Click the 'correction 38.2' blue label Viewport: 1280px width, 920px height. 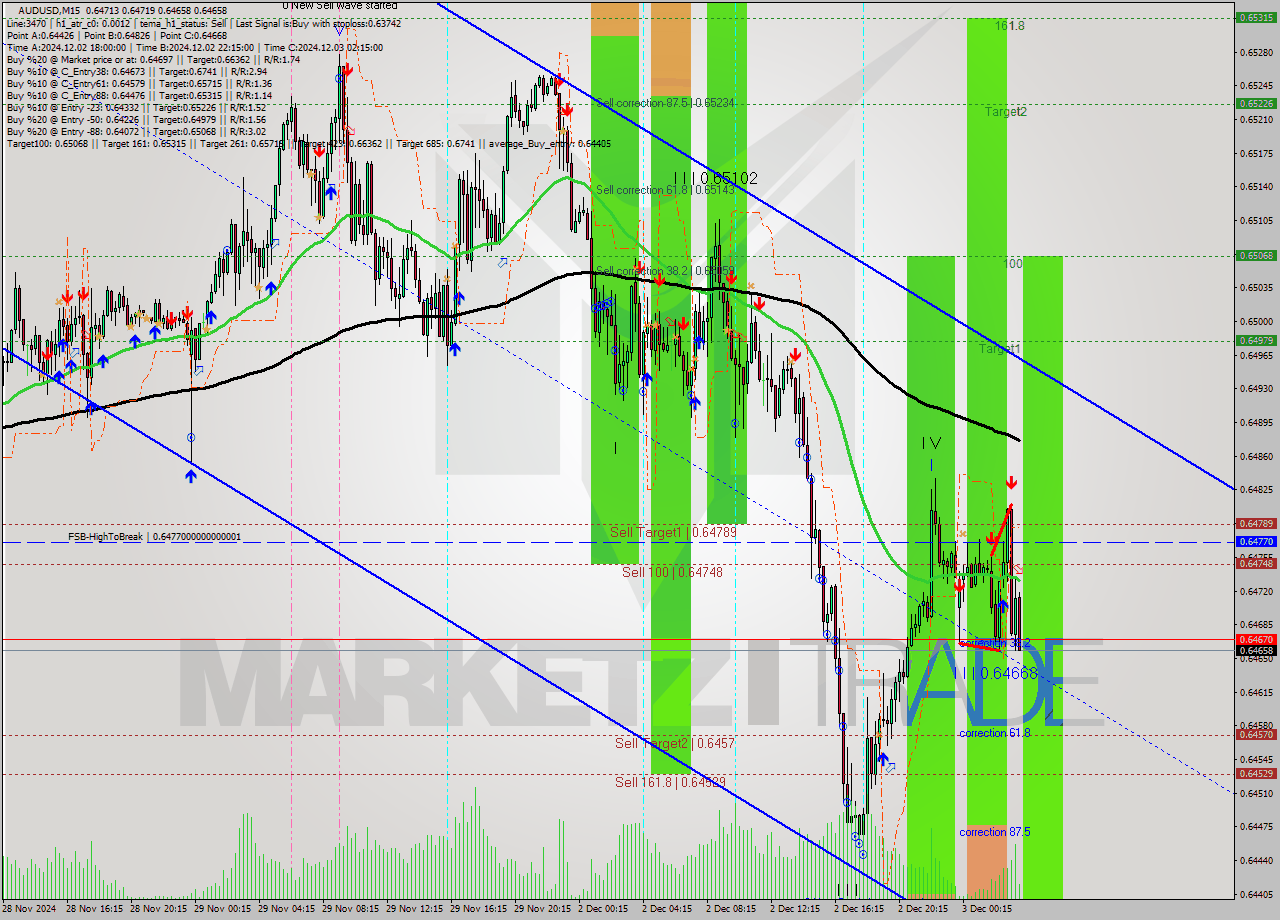click(x=995, y=642)
